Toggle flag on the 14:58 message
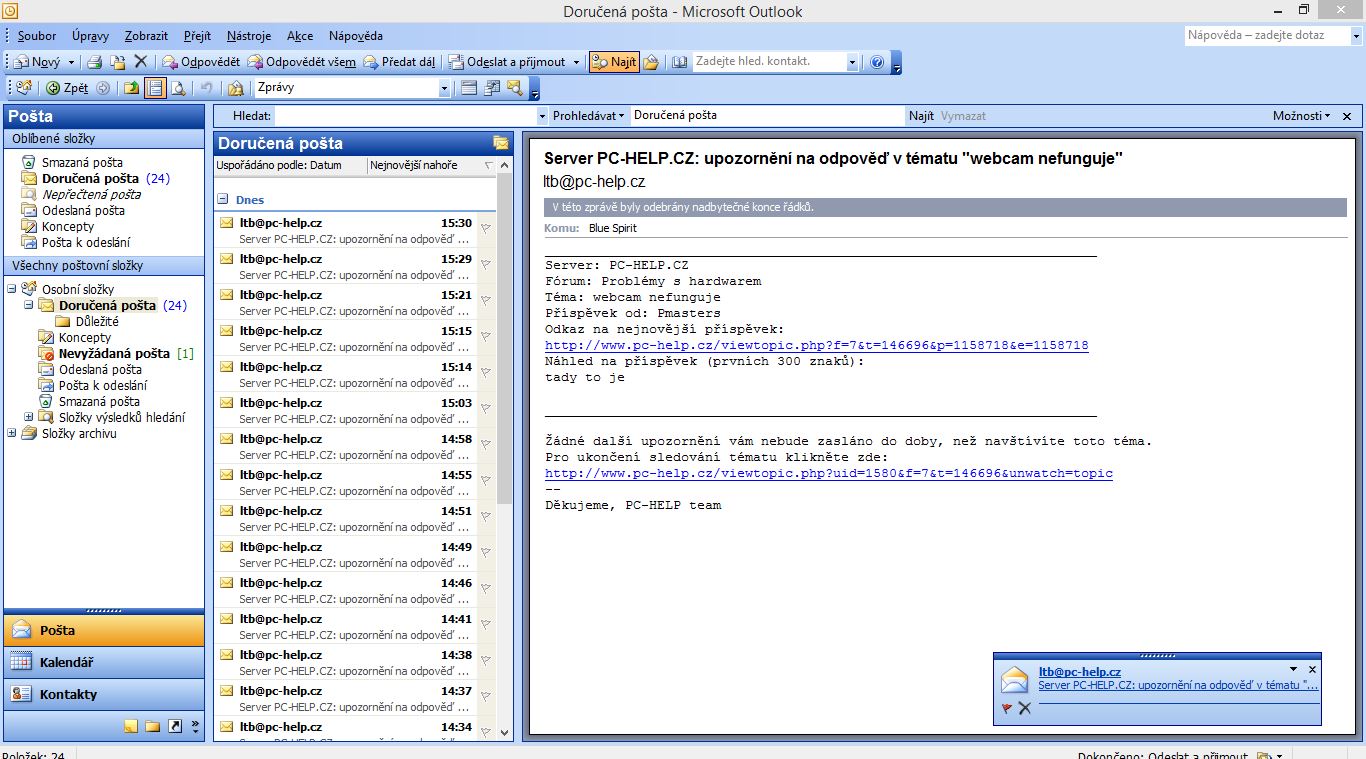1366x759 pixels. pyautogui.click(x=486, y=445)
